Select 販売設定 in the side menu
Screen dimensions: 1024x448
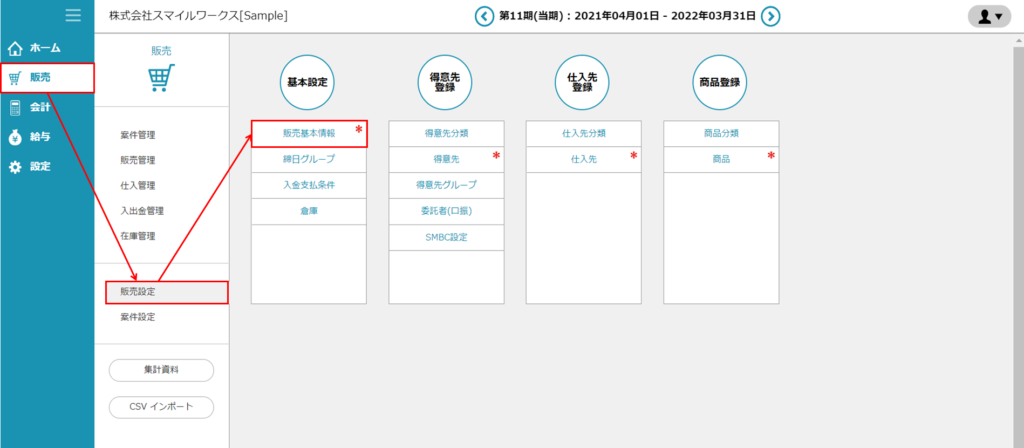pos(167,293)
